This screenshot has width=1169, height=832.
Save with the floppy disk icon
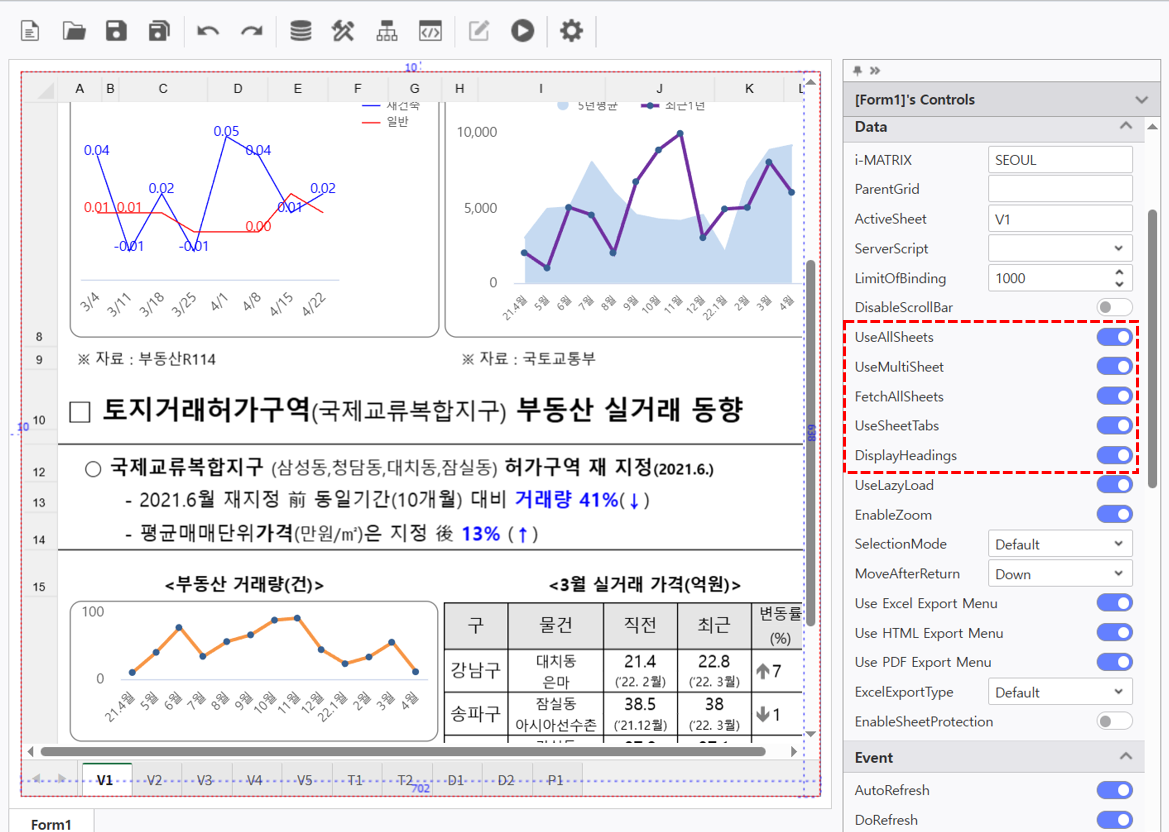(116, 31)
